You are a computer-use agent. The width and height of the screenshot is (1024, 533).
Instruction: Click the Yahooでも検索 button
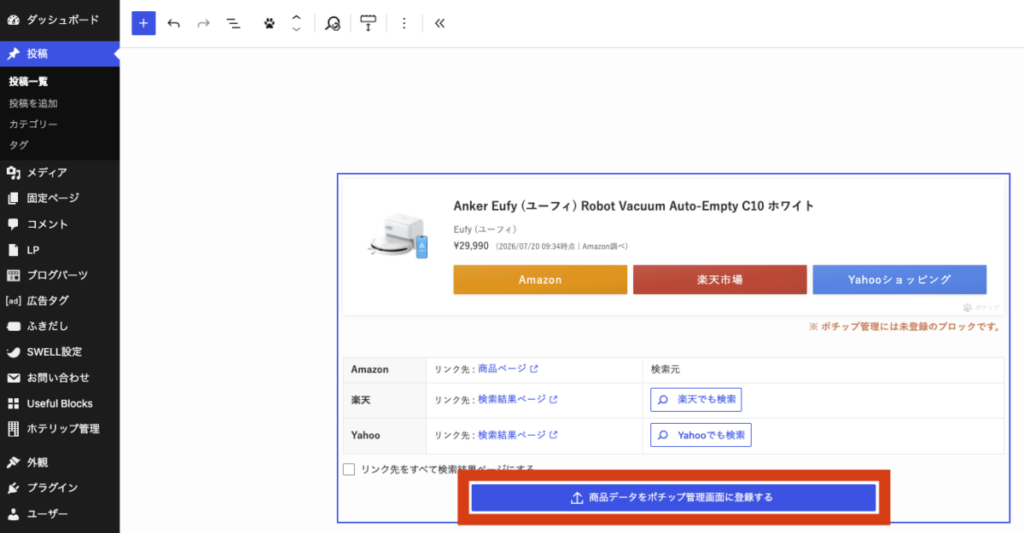click(x=701, y=435)
